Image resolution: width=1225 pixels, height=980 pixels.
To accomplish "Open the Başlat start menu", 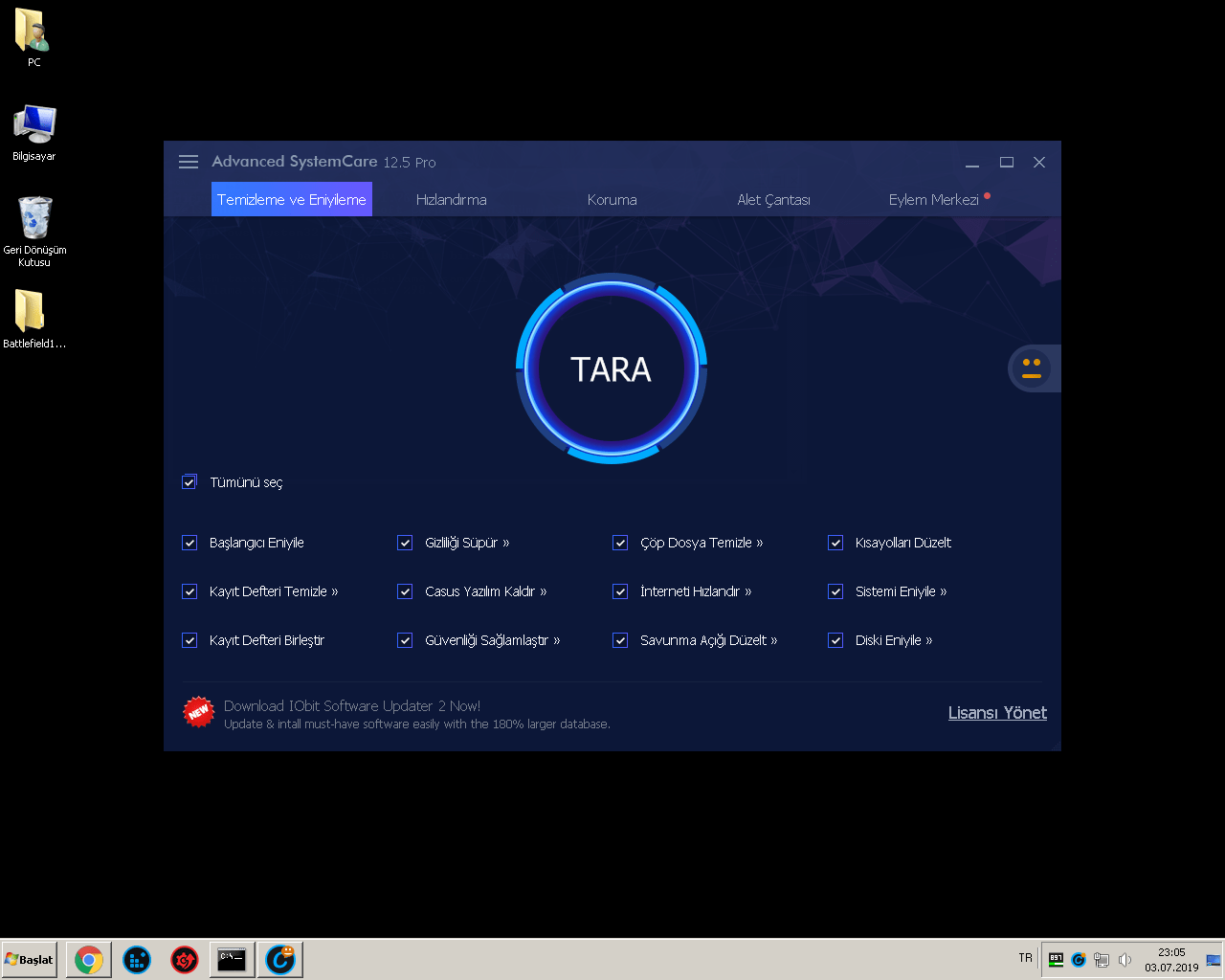I will click(x=29, y=960).
